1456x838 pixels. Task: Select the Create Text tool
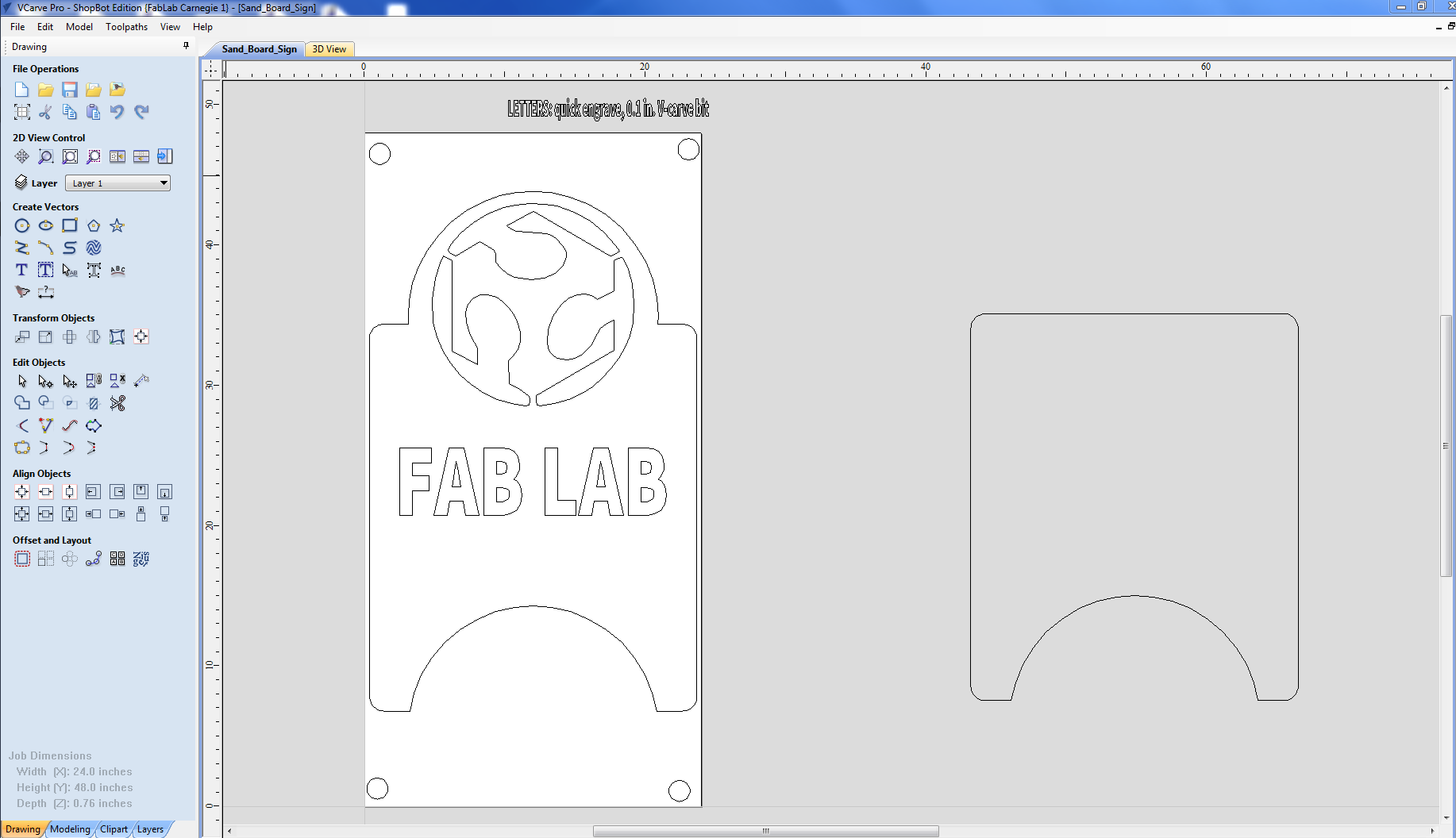tap(22, 270)
